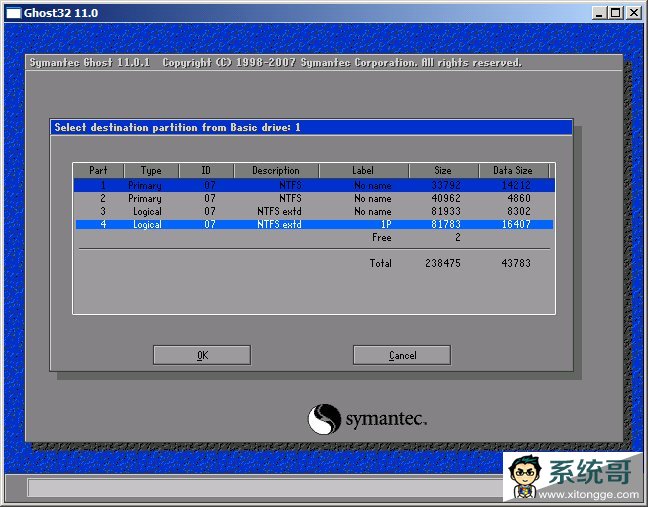648x507 pixels.
Task: Select partition 2 Primary with size 40962
Action: 314,198
